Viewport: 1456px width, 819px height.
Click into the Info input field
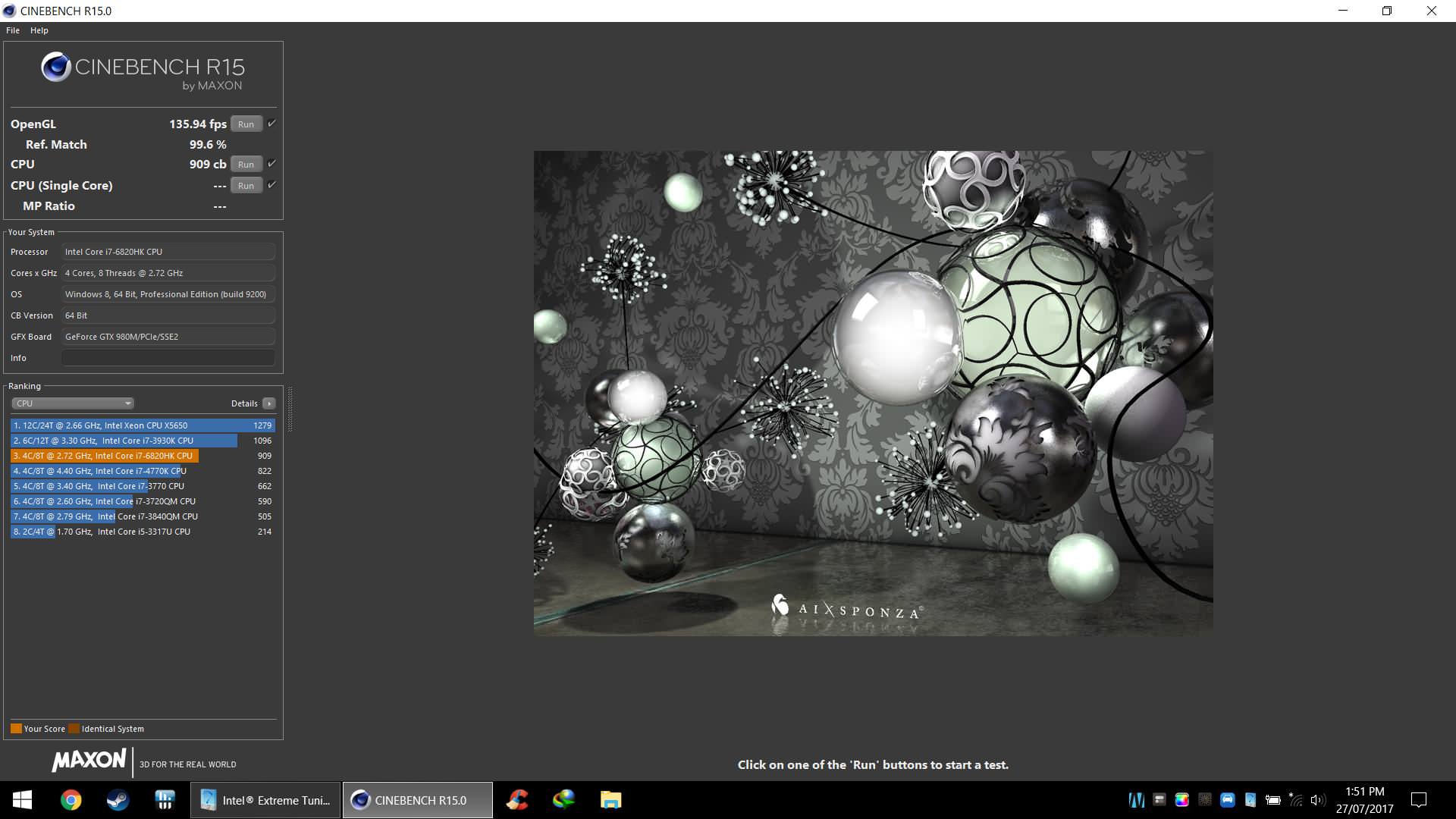[x=168, y=358]
